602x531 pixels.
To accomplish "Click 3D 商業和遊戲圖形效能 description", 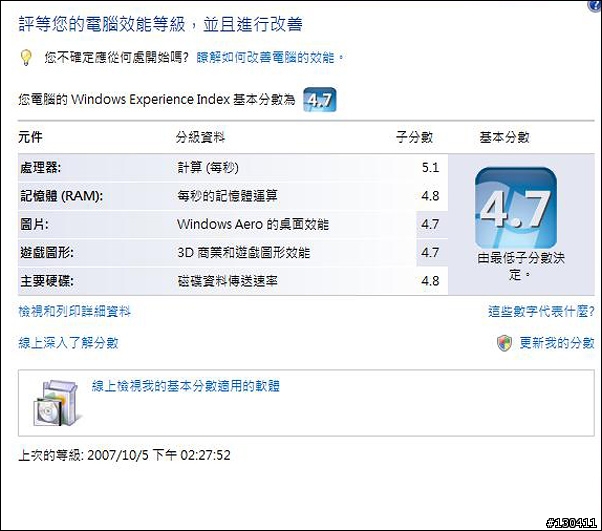I will point(243,253).
